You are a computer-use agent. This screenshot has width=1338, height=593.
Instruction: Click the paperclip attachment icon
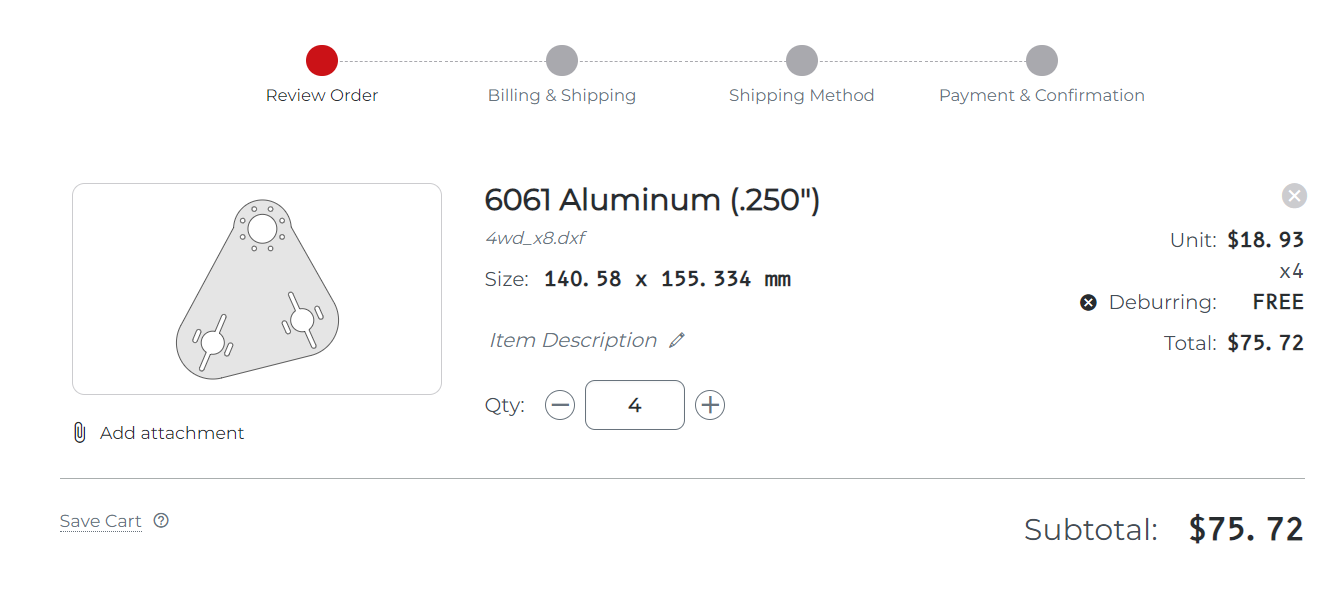(79, 433)
